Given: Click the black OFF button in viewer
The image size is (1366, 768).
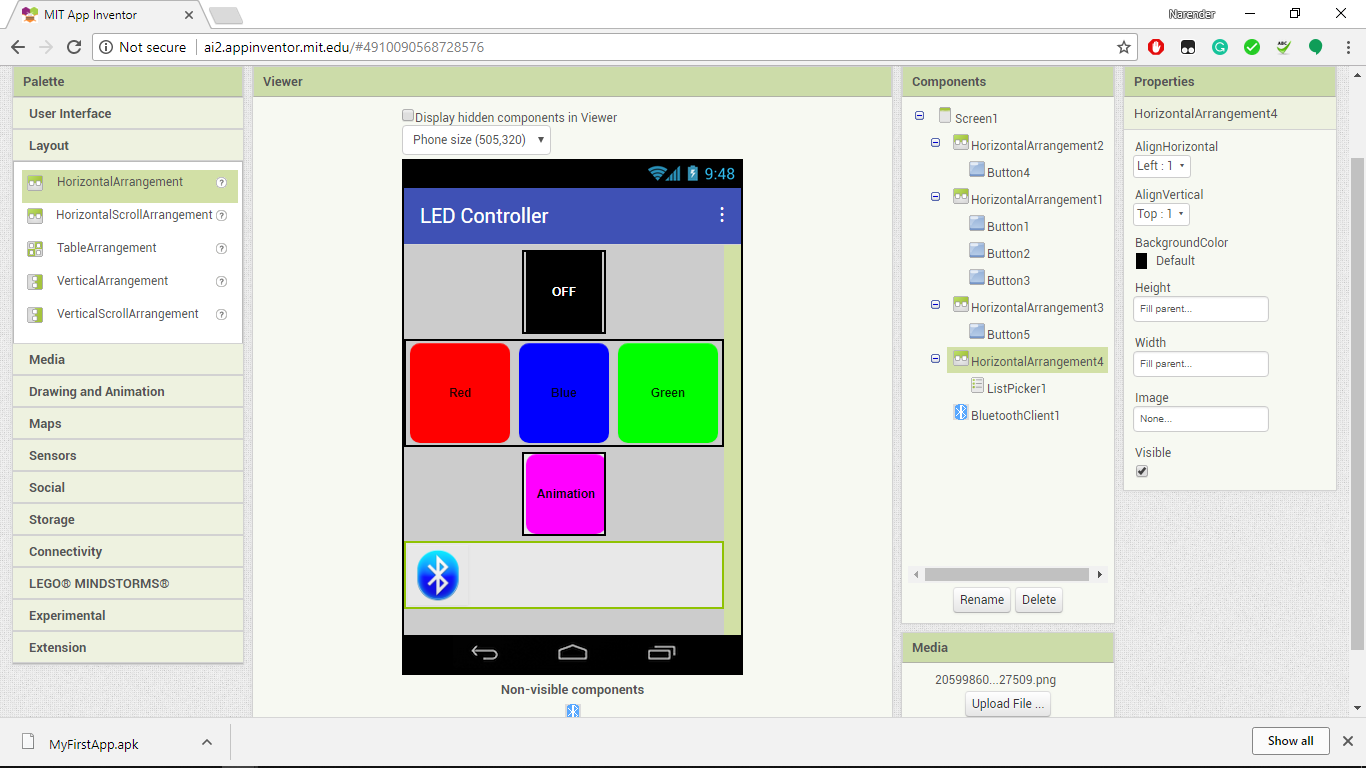Looking at the screenshot, I should (x=564, y=292).
